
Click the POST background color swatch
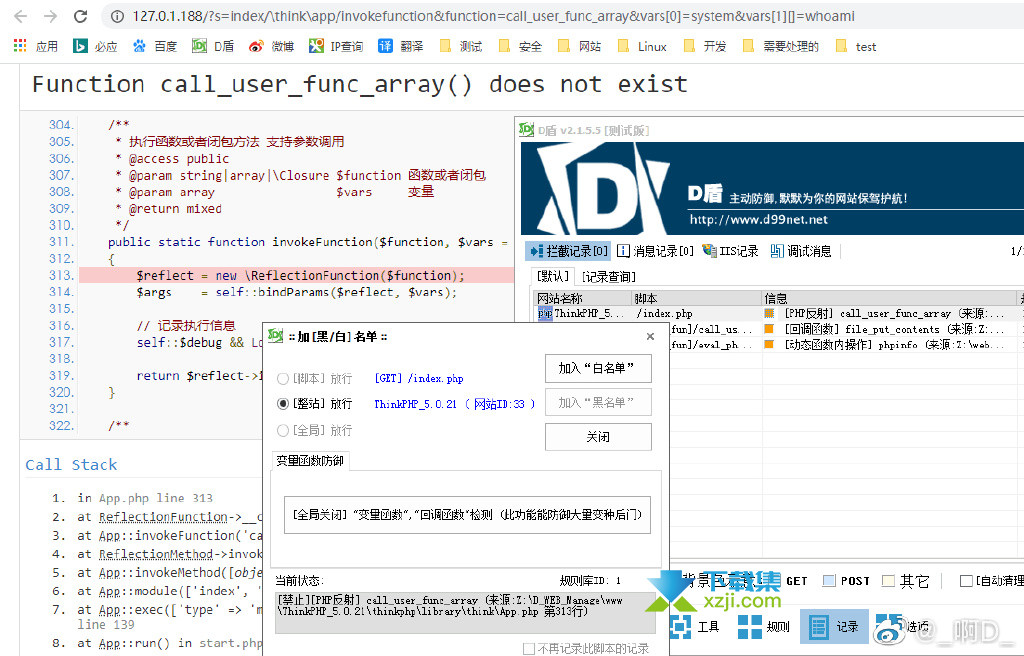(x=829, y=581)
